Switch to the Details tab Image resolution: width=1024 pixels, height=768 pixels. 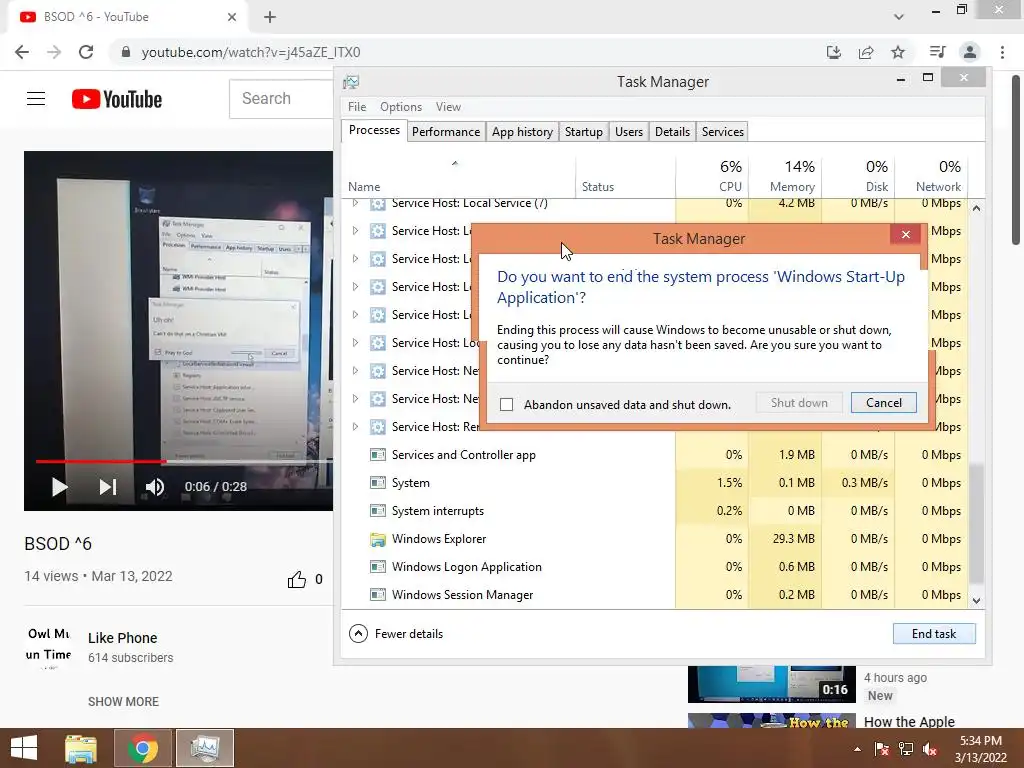point(673,132)
